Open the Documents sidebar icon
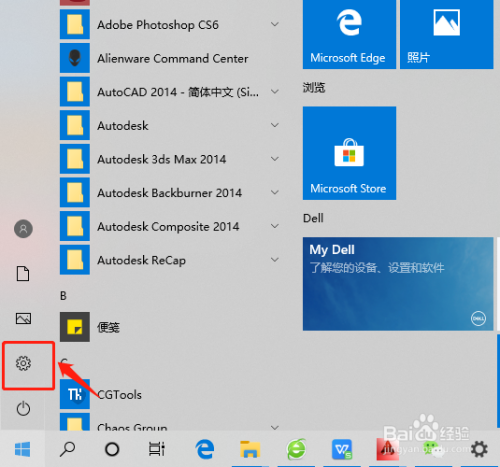The width and height of the screenshot is (500, 467). [23, 274]
